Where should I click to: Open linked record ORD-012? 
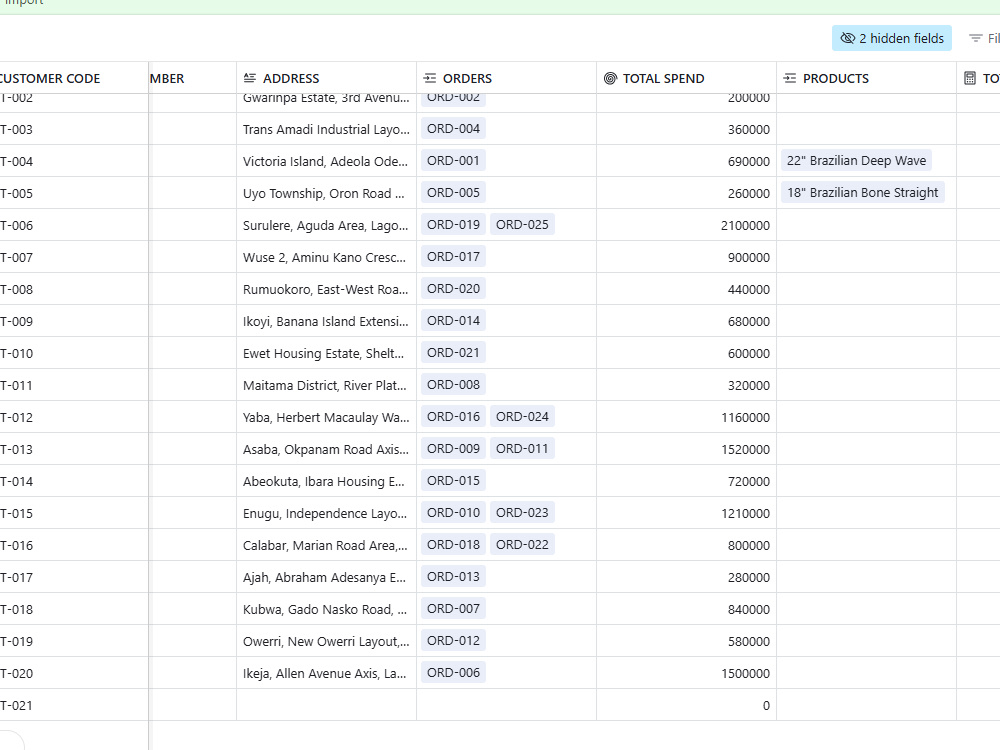(453, 640)
